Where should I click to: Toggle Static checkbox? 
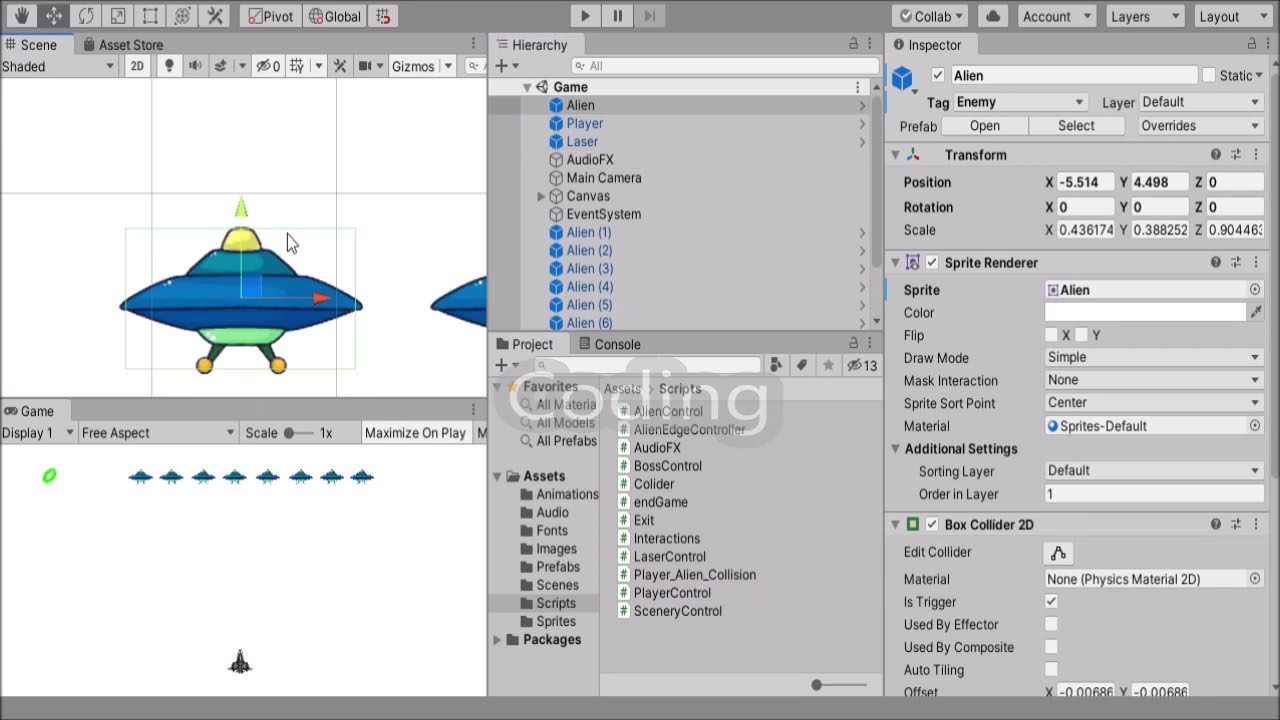[x=1209, y=75]
